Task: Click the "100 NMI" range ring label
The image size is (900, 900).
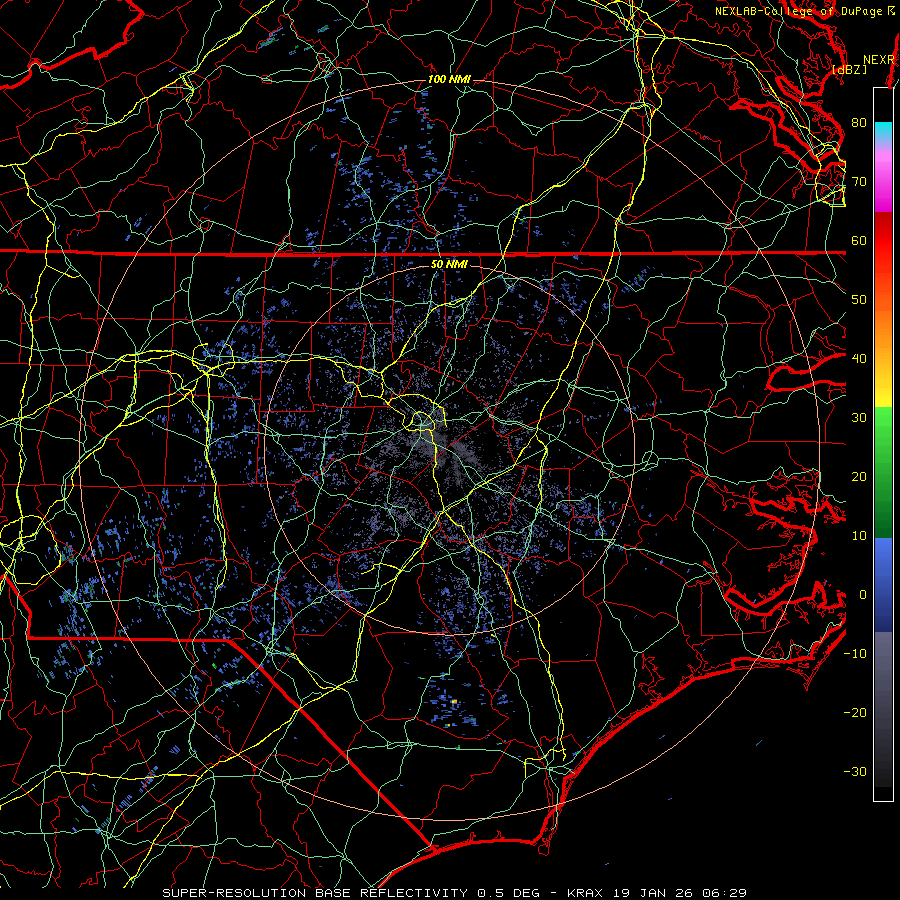Action: pyautogui.click(x=449, y=79)
